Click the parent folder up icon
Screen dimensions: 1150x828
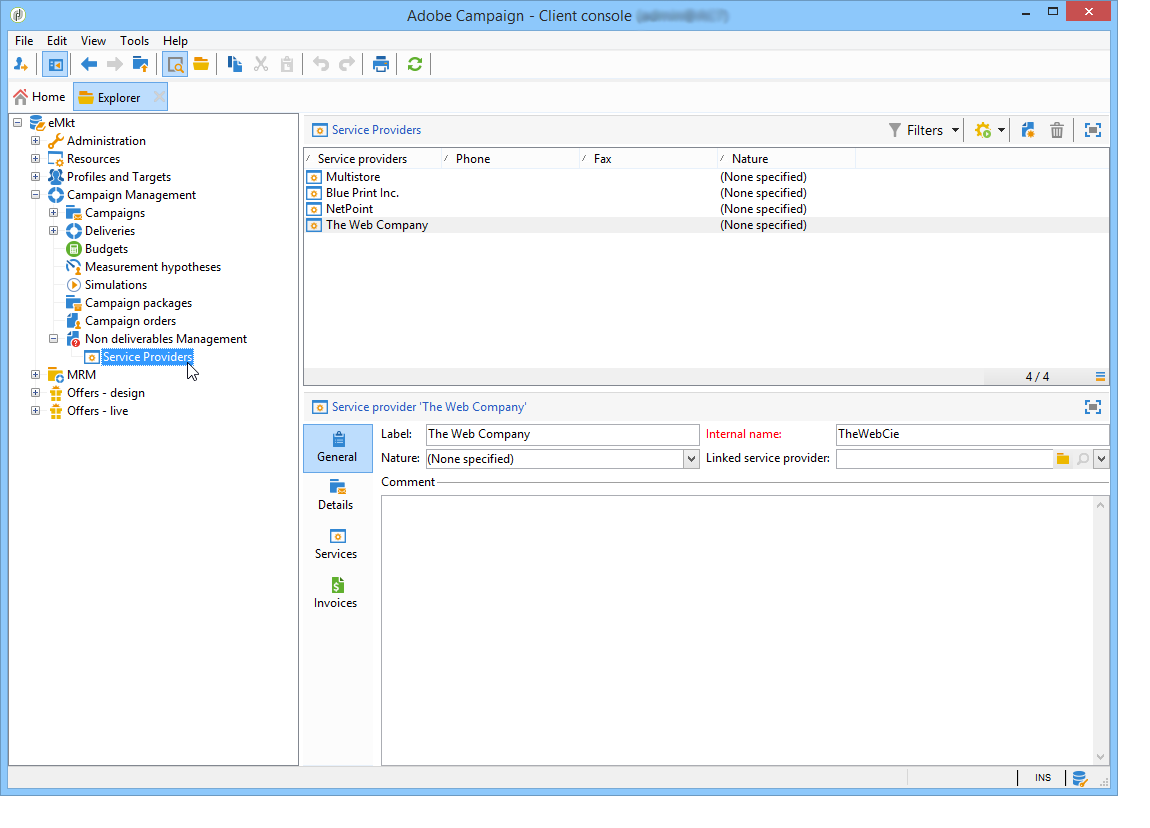140,65
